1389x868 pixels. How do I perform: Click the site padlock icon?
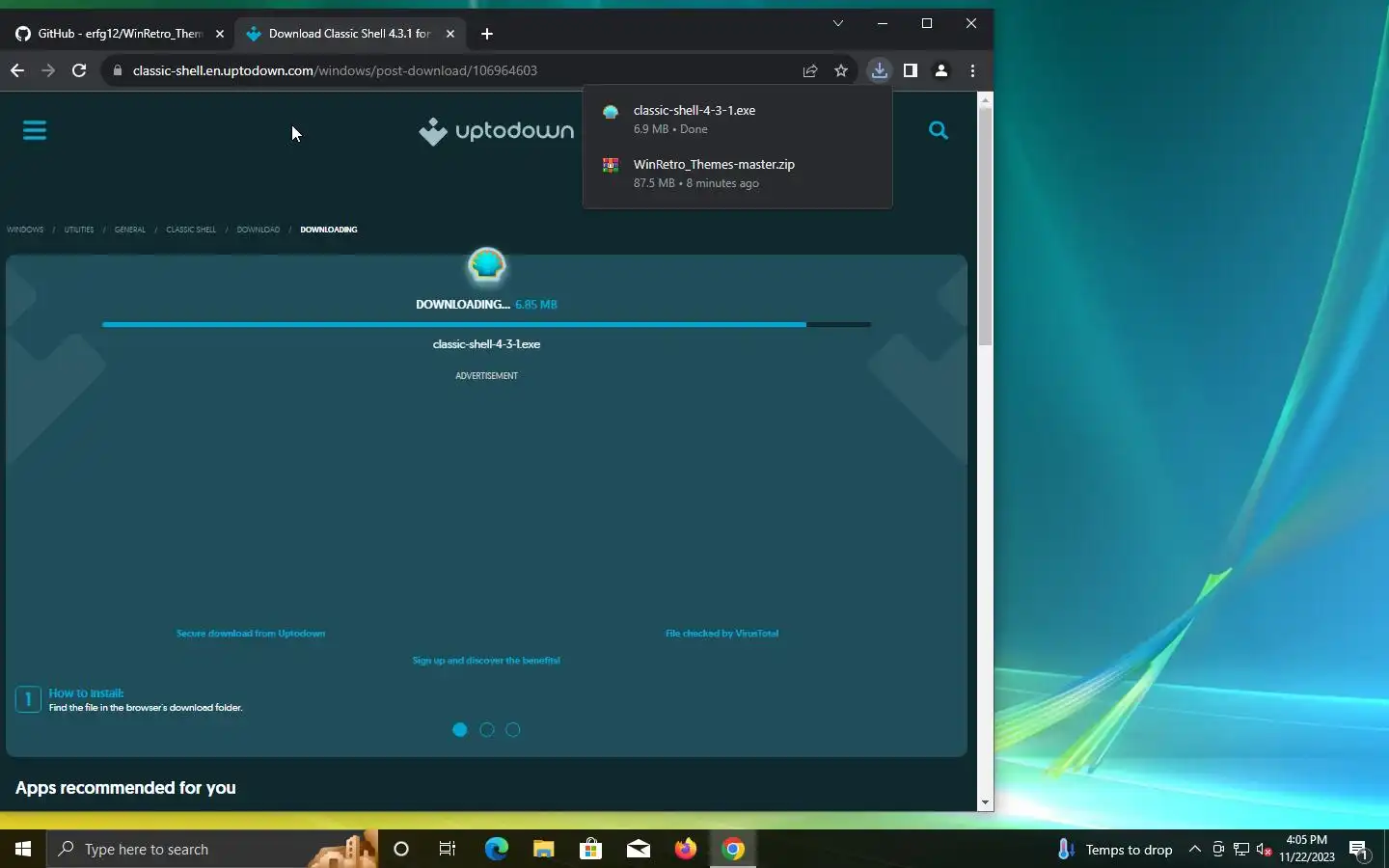point(118,70)
